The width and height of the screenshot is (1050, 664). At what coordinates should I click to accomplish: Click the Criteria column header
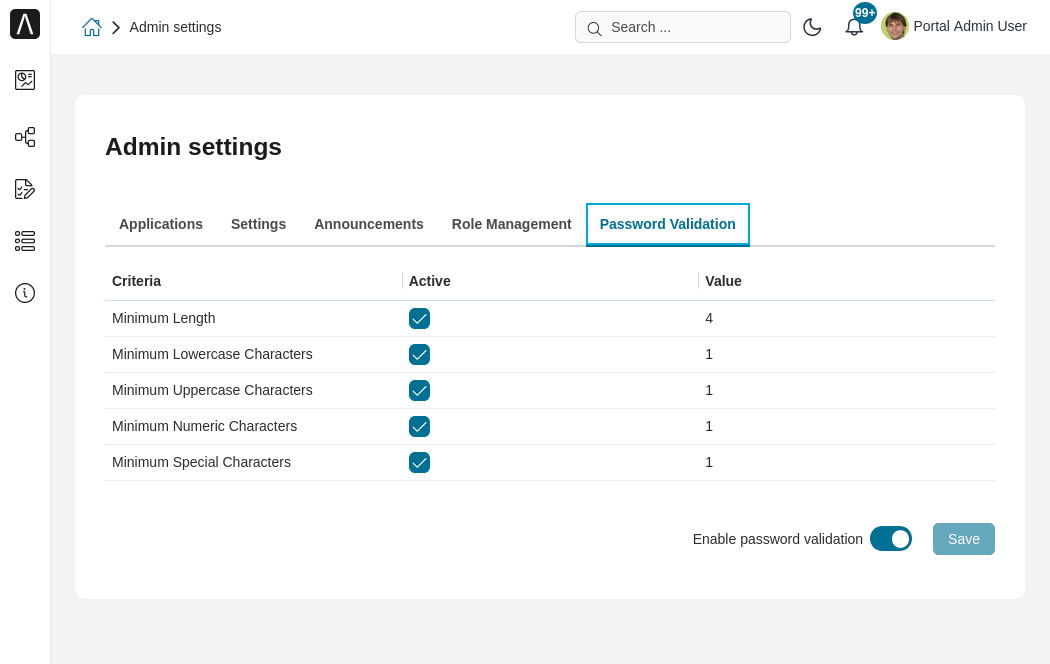[137, 281]
